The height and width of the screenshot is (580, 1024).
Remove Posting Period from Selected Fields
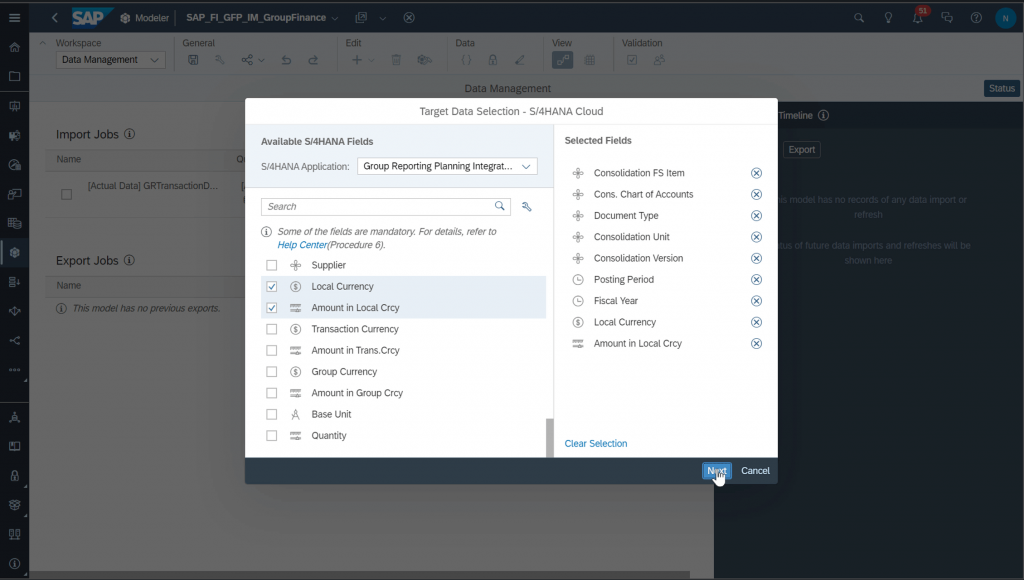coord(756,280)
